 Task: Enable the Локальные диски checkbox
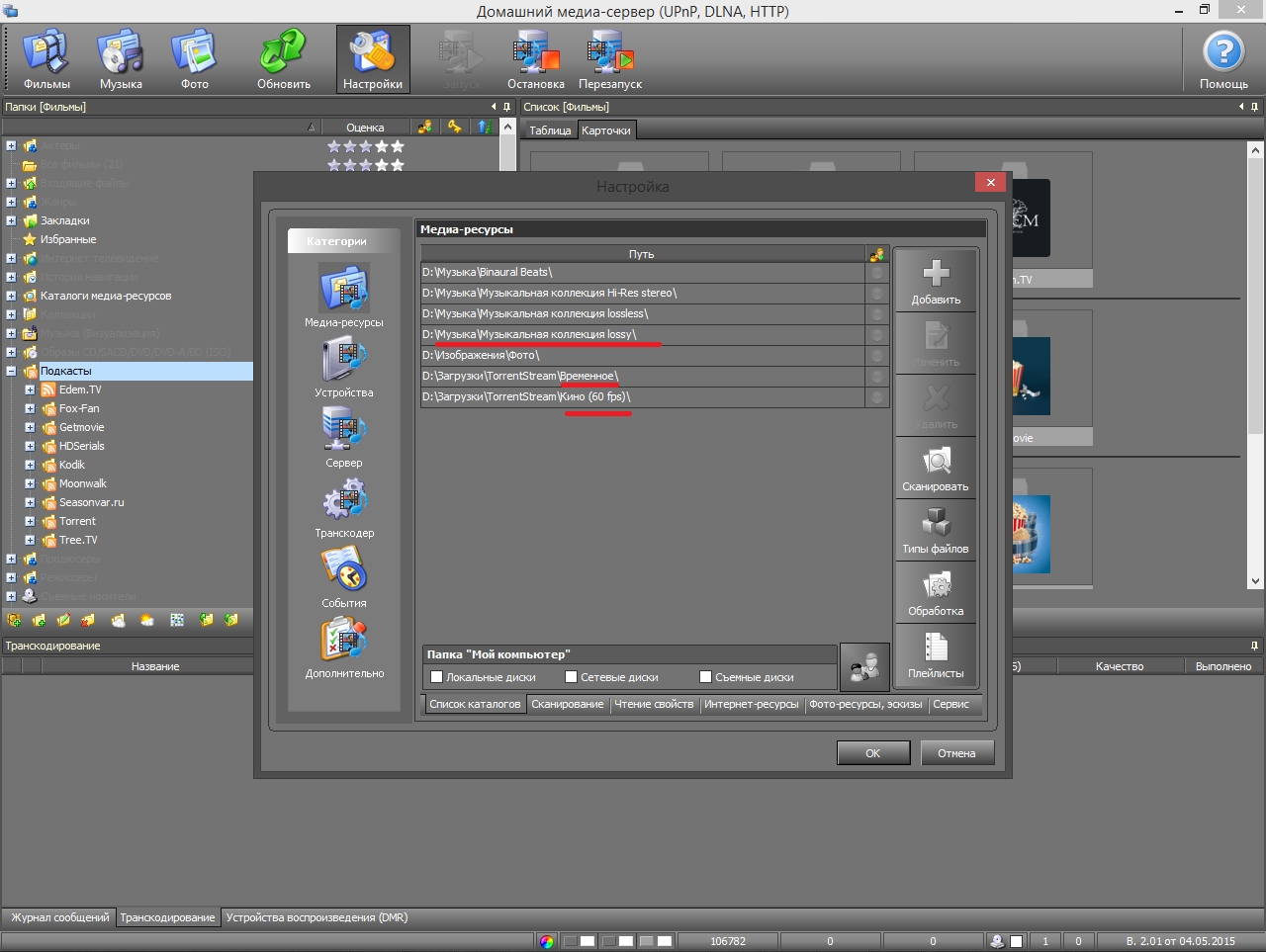(437, 677)
